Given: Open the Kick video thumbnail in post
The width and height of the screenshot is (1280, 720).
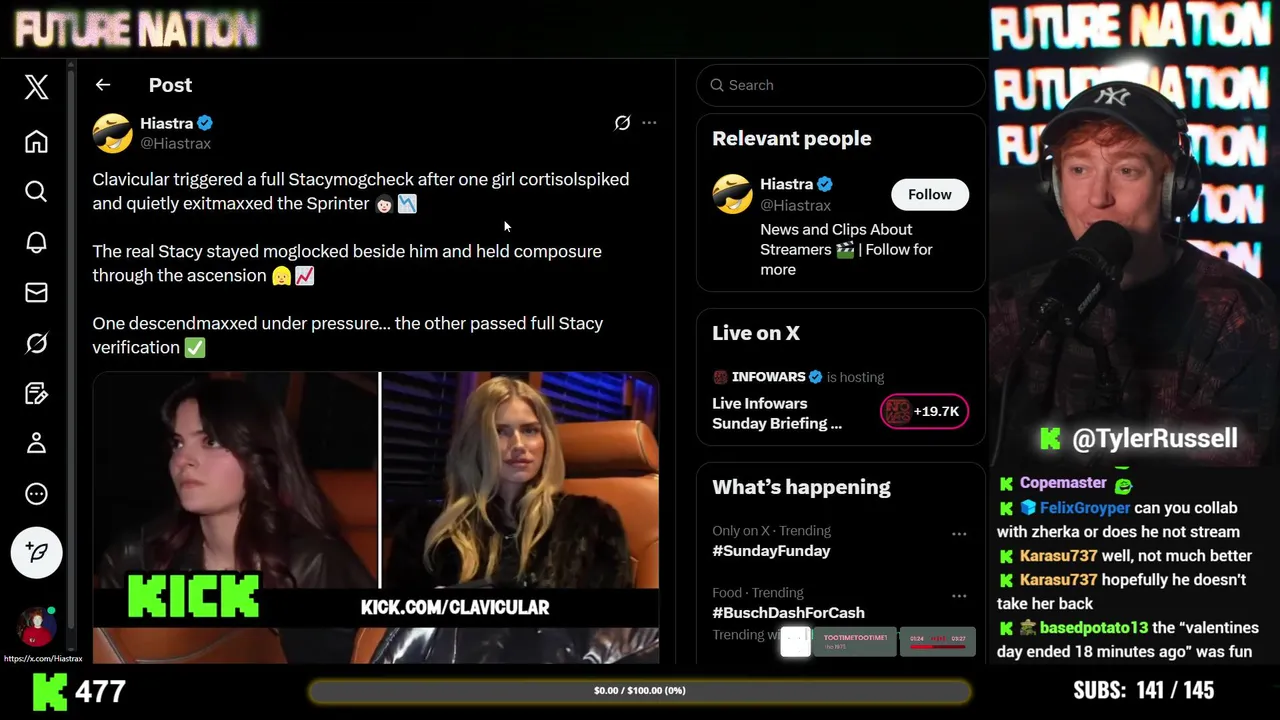Looking at the screenshot, I should [376, 517].
